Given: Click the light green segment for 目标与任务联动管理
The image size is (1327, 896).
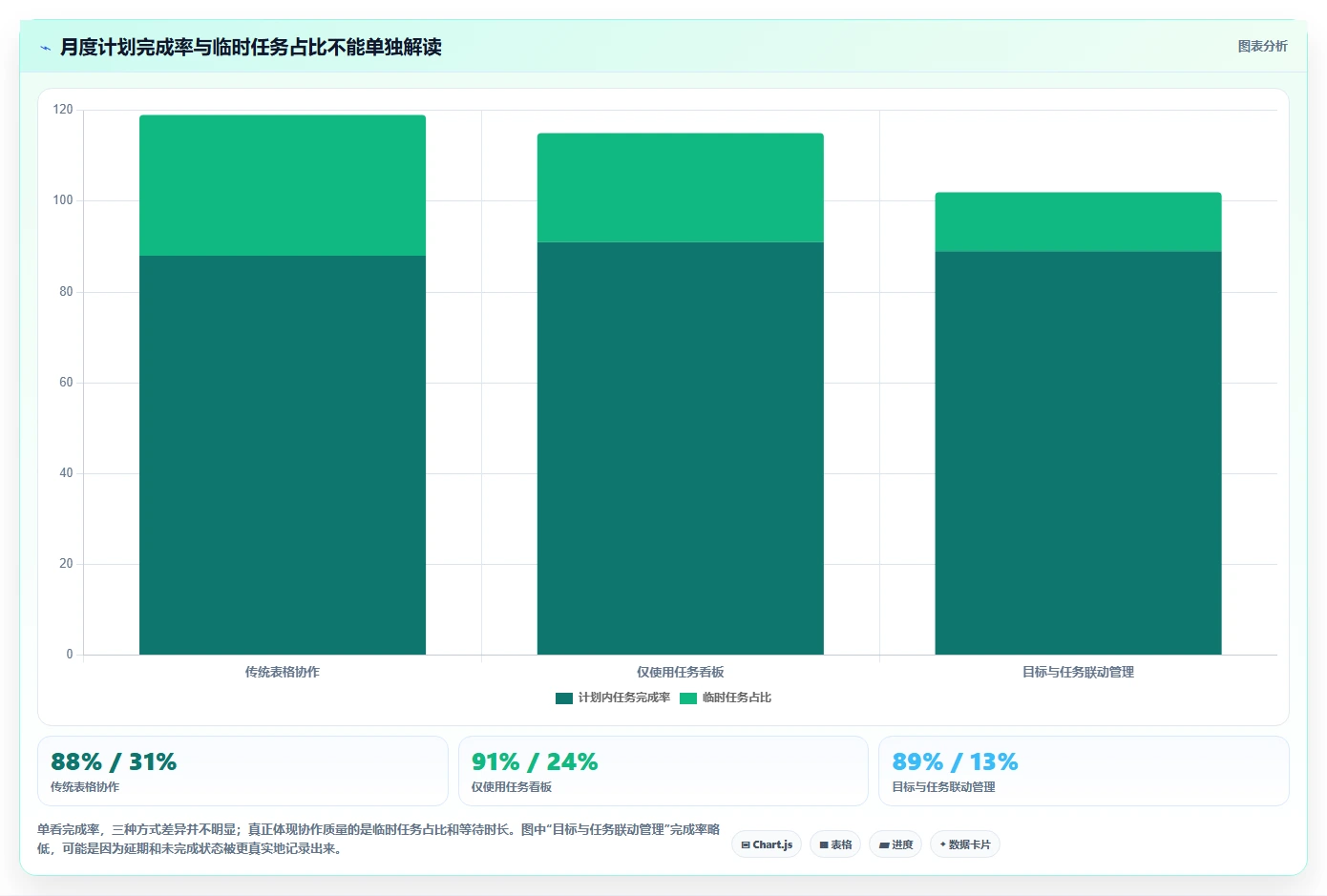Looking at the screenshot, I should point(1078,222).
